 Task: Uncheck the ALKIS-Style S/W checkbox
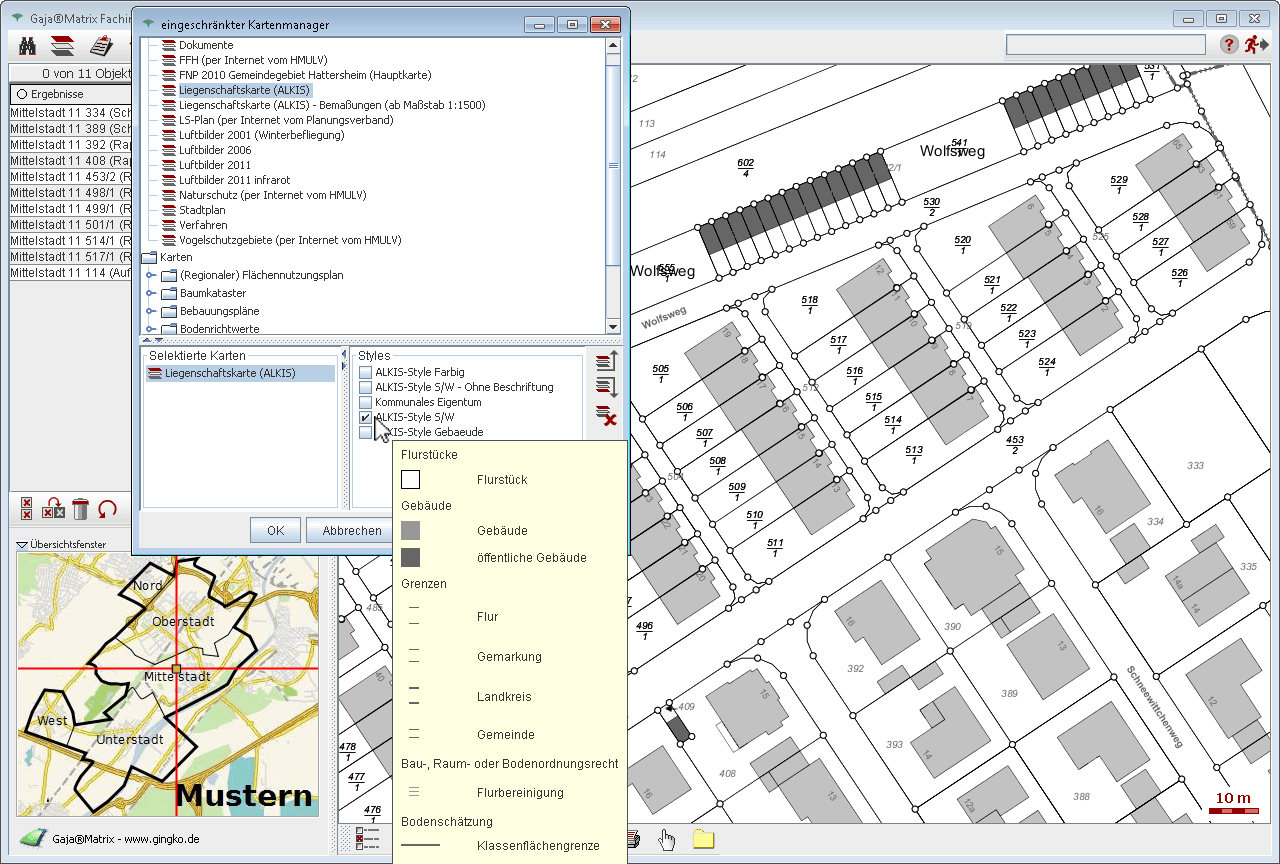(x=366, y=417)
